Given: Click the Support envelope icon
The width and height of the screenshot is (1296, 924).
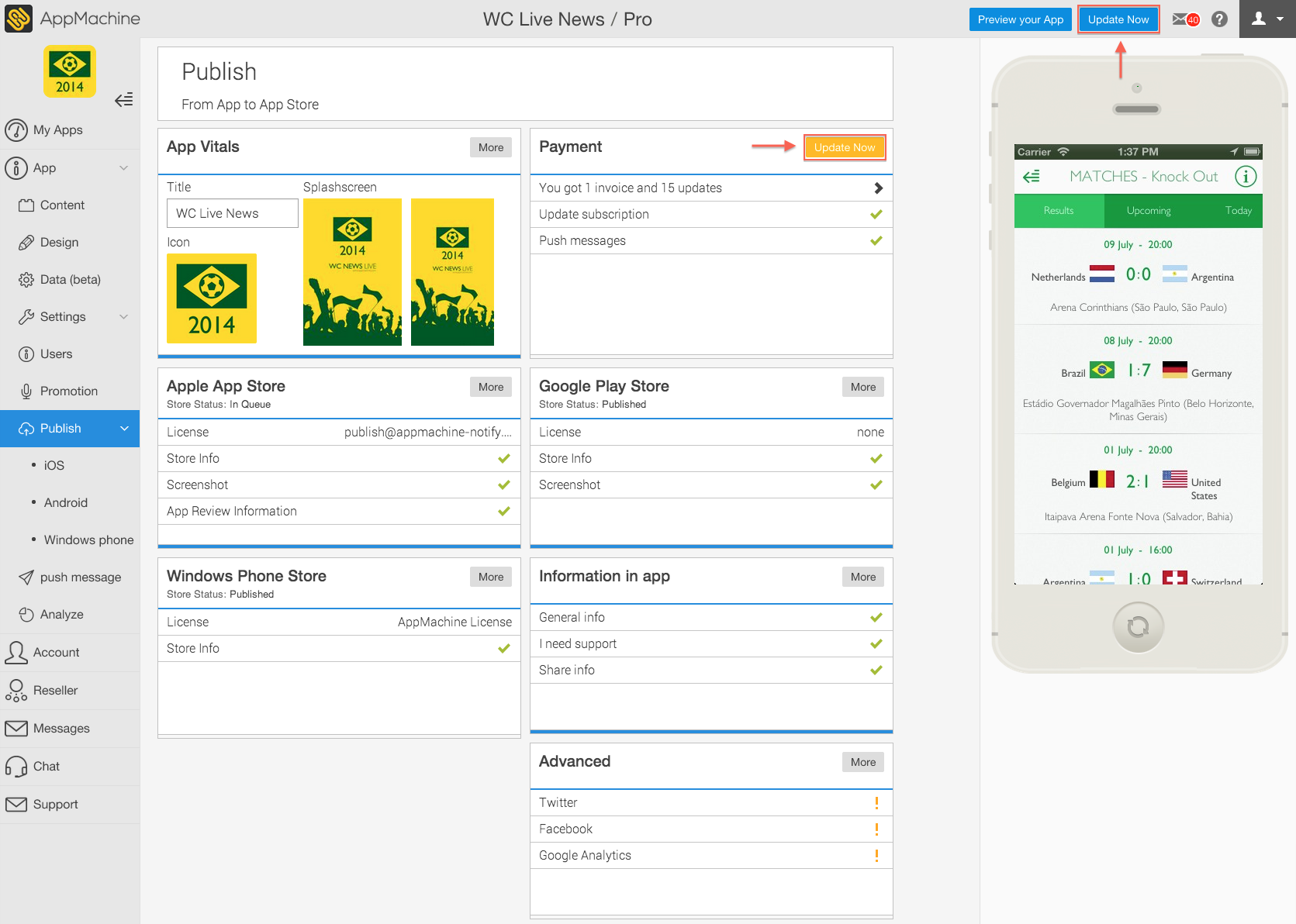Looking at the screenshot, I should [x=16, y=805].
